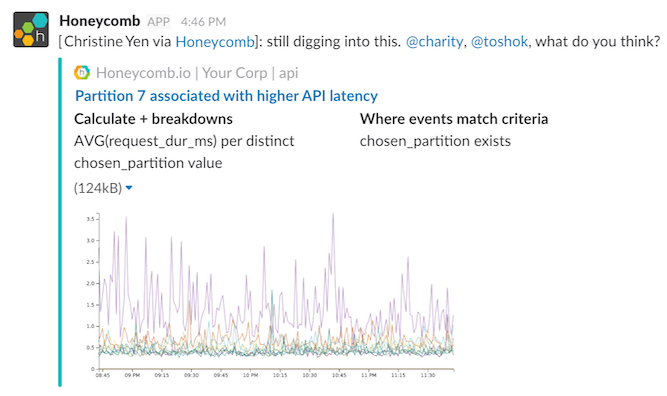Screen dimensions: 667x396
Task: Open the @charity mention
Action: [434, 42]
